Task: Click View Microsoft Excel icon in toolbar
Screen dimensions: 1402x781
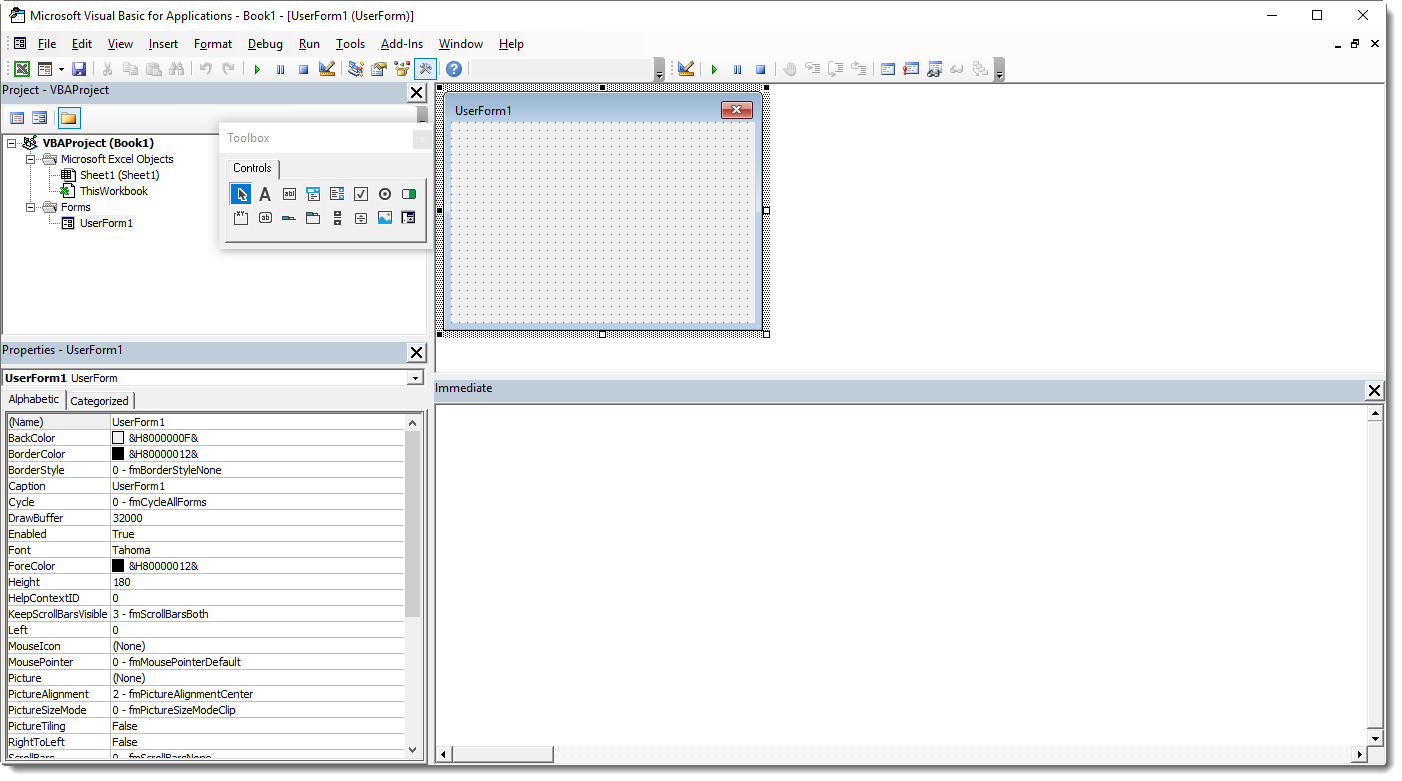Action: tap(21, 69)
